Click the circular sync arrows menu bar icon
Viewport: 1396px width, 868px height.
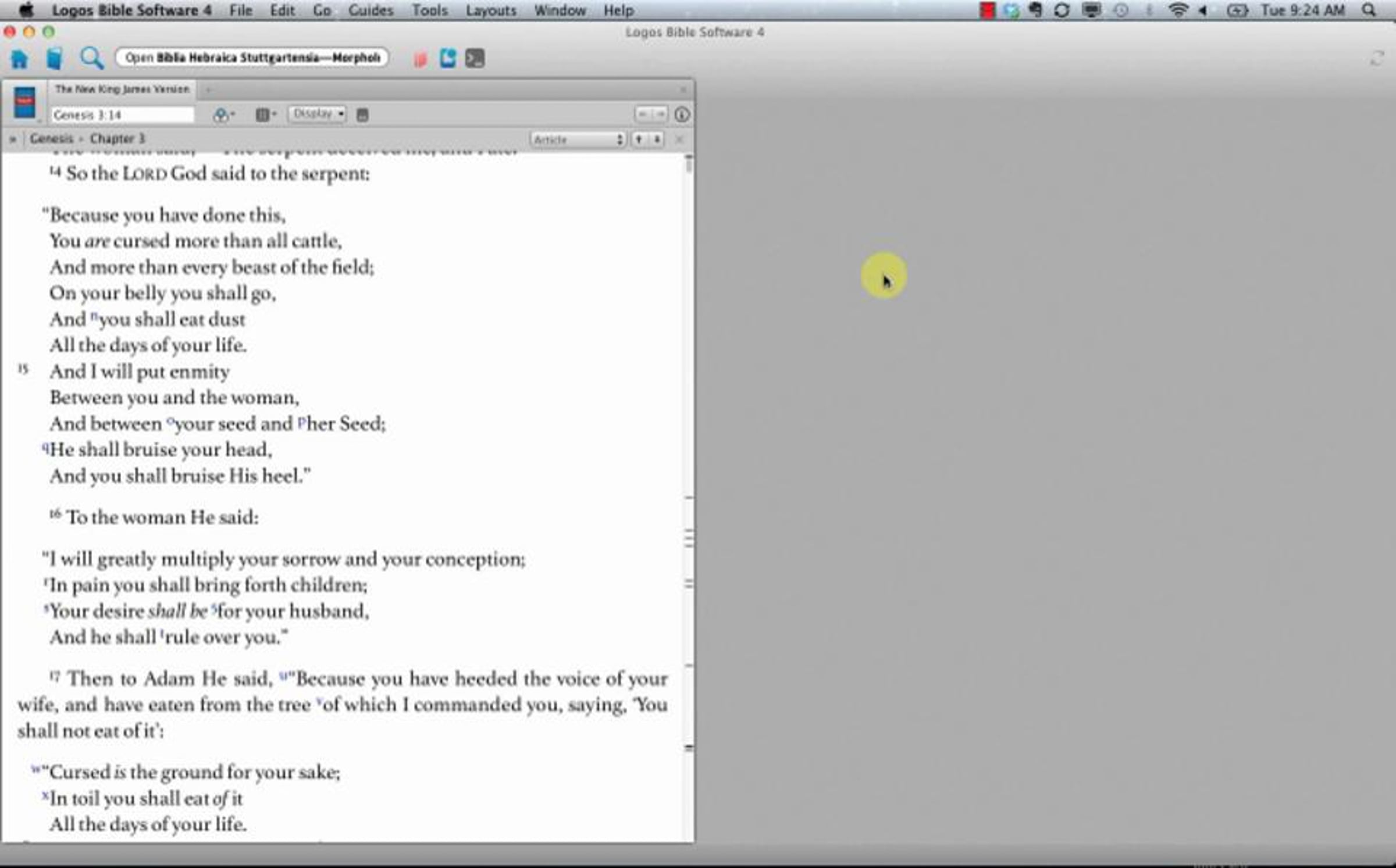(x=1062, y=10)
